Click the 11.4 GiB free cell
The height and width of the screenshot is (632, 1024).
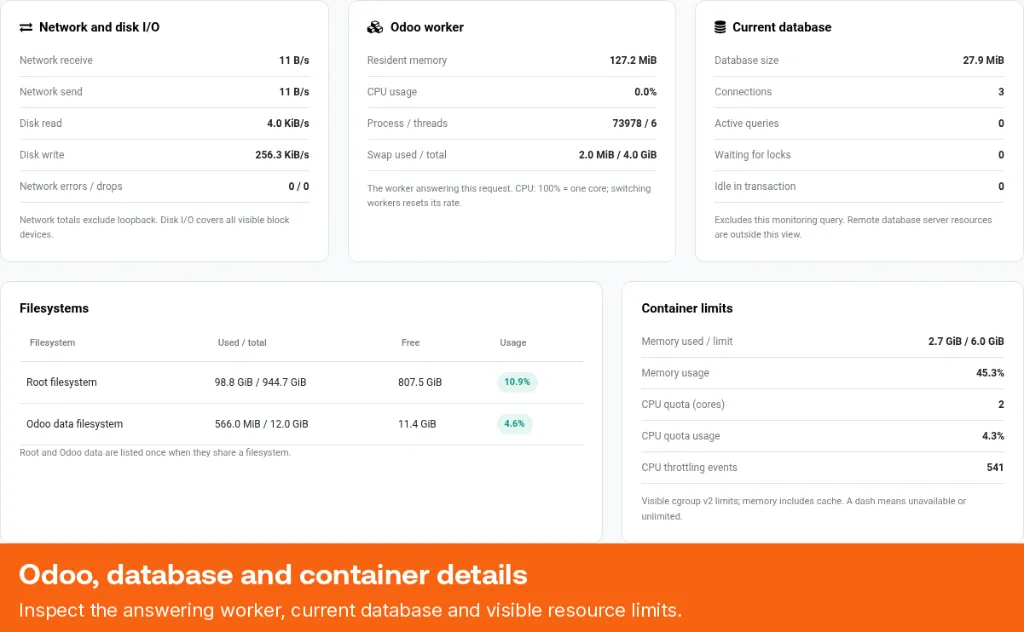pos(417,424)
